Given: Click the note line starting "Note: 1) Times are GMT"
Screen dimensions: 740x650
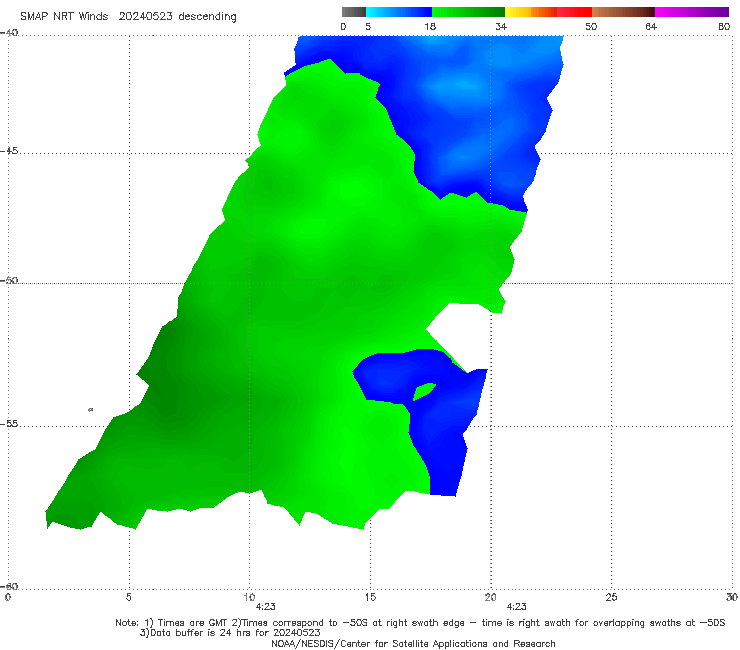Looking at the screenshot, I should (420, 623).
